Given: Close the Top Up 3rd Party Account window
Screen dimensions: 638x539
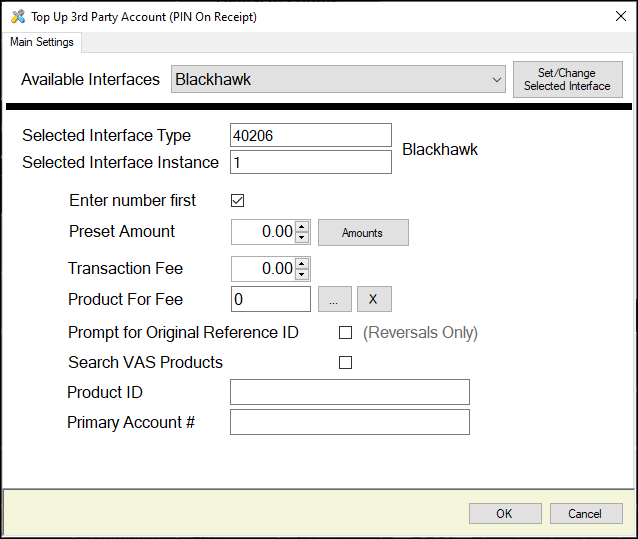Looking at the screenshot, I should click(613, 16).
